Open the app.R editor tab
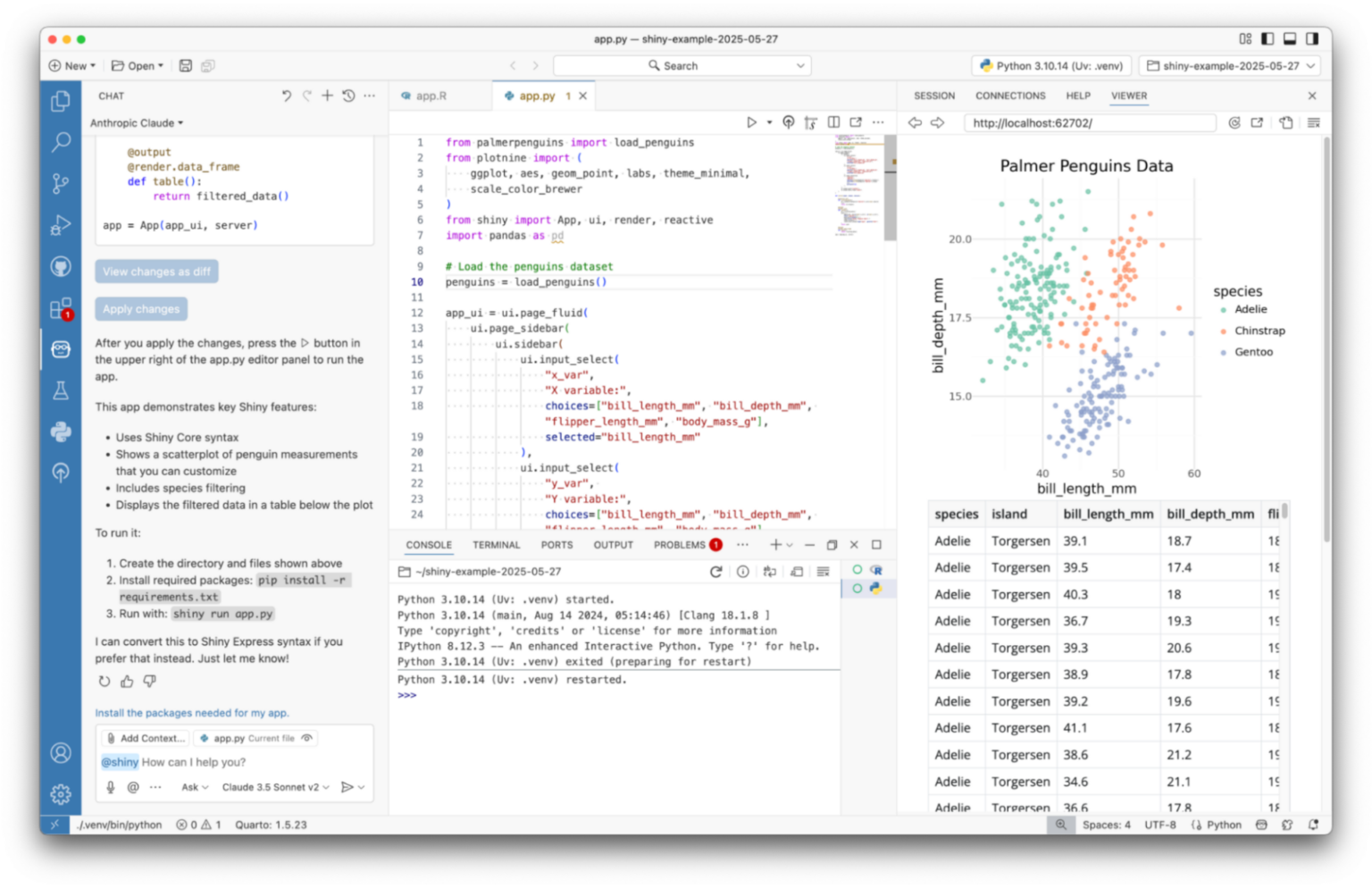Image resolution: width=1372 pixels, height=888 pixels. (430, 95)
